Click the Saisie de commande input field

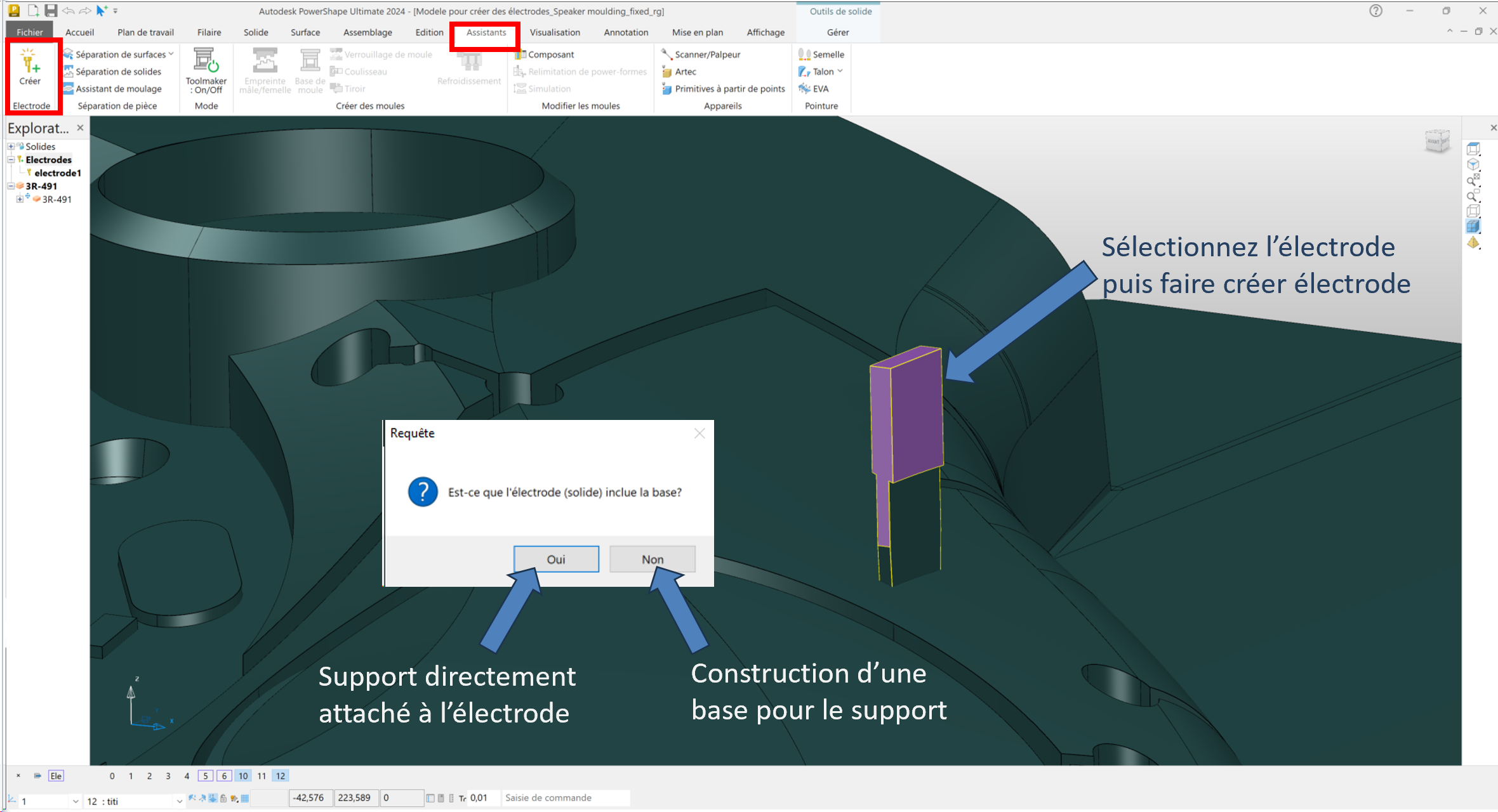(565, 798)
